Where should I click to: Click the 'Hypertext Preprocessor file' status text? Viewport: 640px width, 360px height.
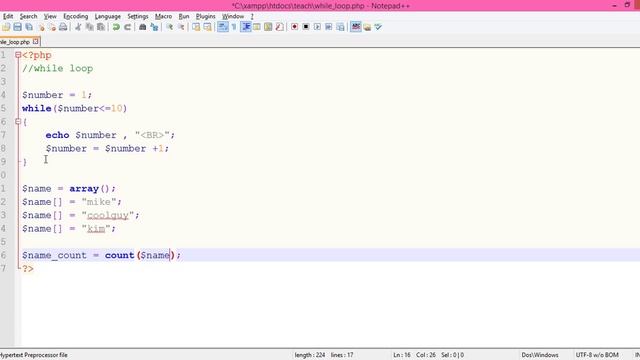[34, 355]
